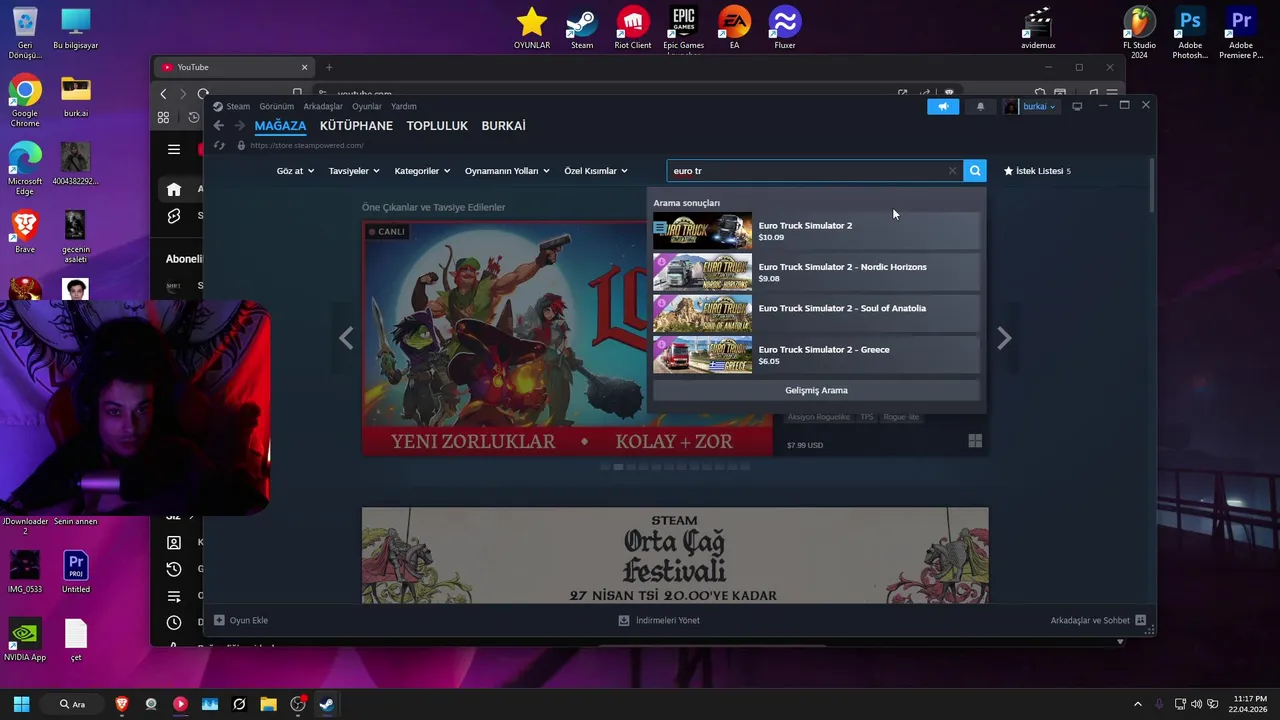Open Arkadaşlar ve Sohbet friends icon
The width and height of the screenshot is (1280, 720).
point(1140,620)
